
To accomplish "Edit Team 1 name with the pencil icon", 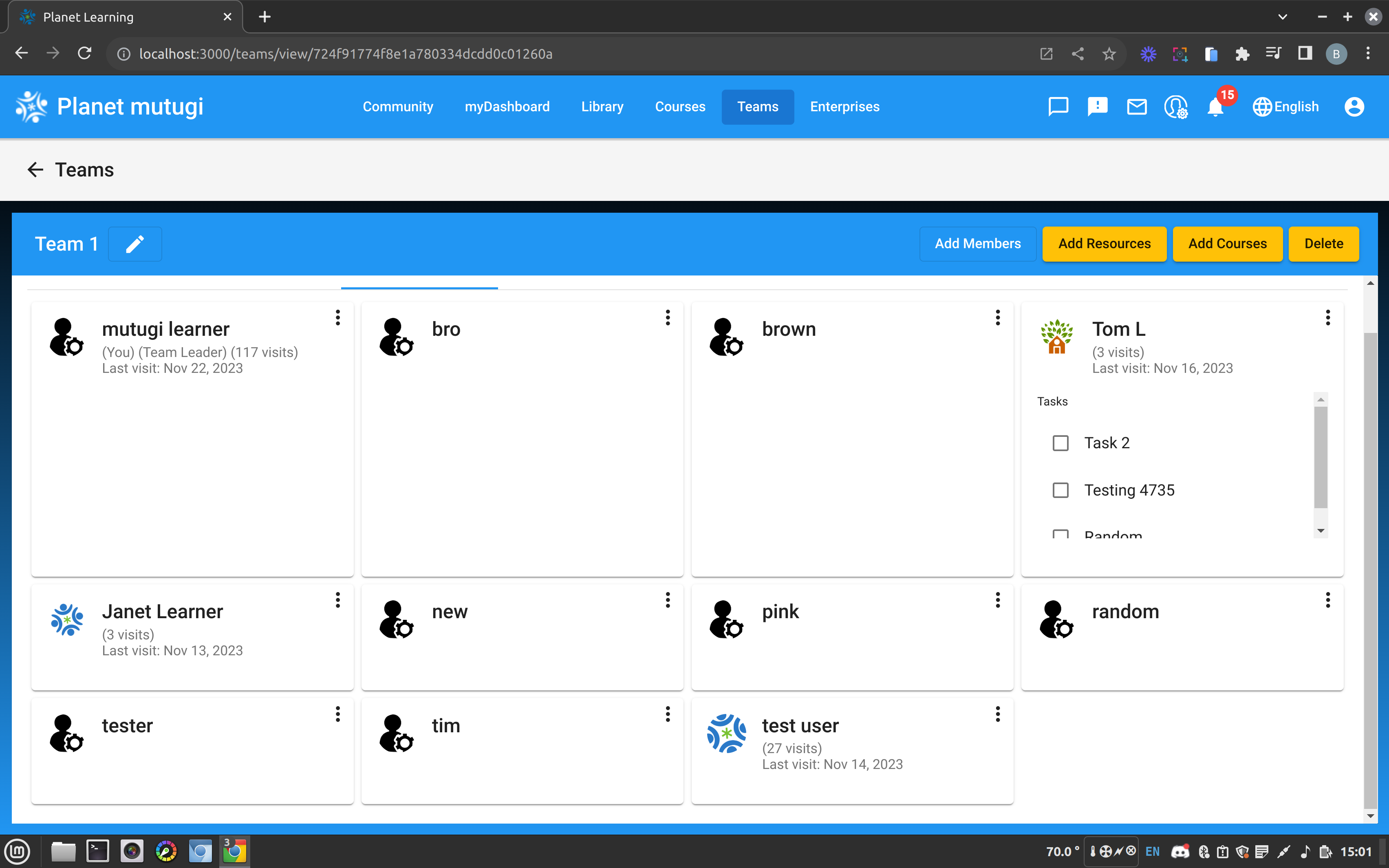I will [x=135, y=243].
